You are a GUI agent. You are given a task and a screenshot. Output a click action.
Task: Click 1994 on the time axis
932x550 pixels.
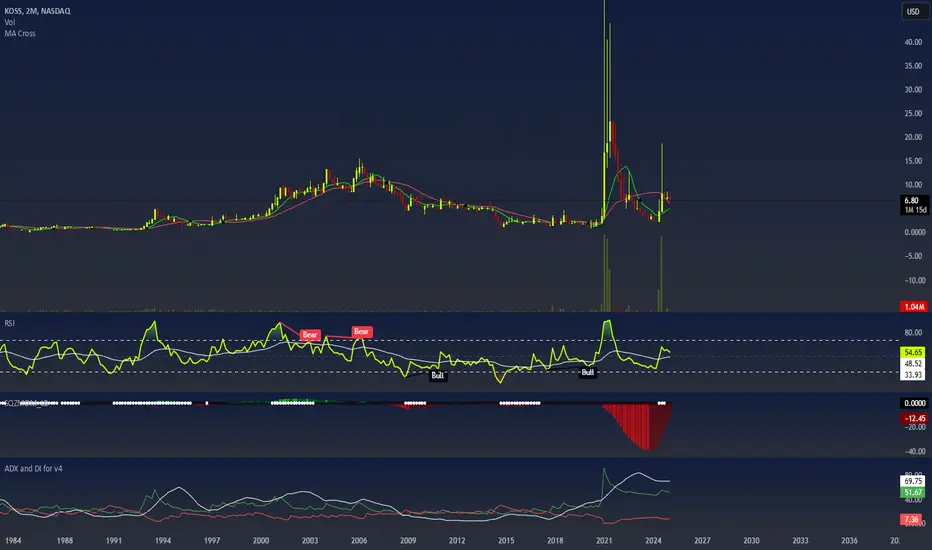click(x=163, y=540)
